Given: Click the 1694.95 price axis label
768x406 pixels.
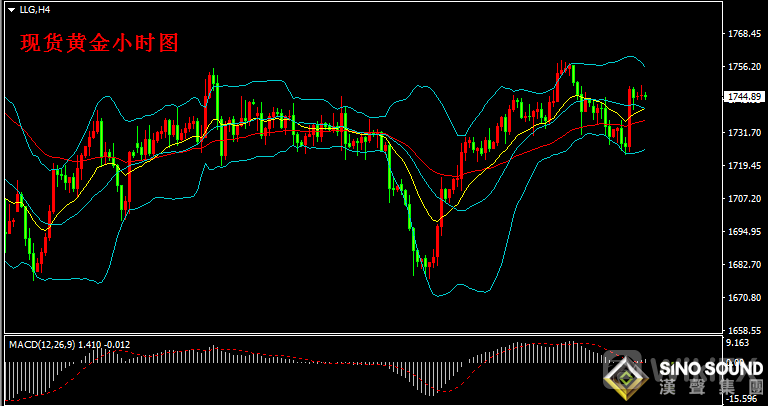Looking at the screenshot, I should pyautogui.click(x=744, y=232).
